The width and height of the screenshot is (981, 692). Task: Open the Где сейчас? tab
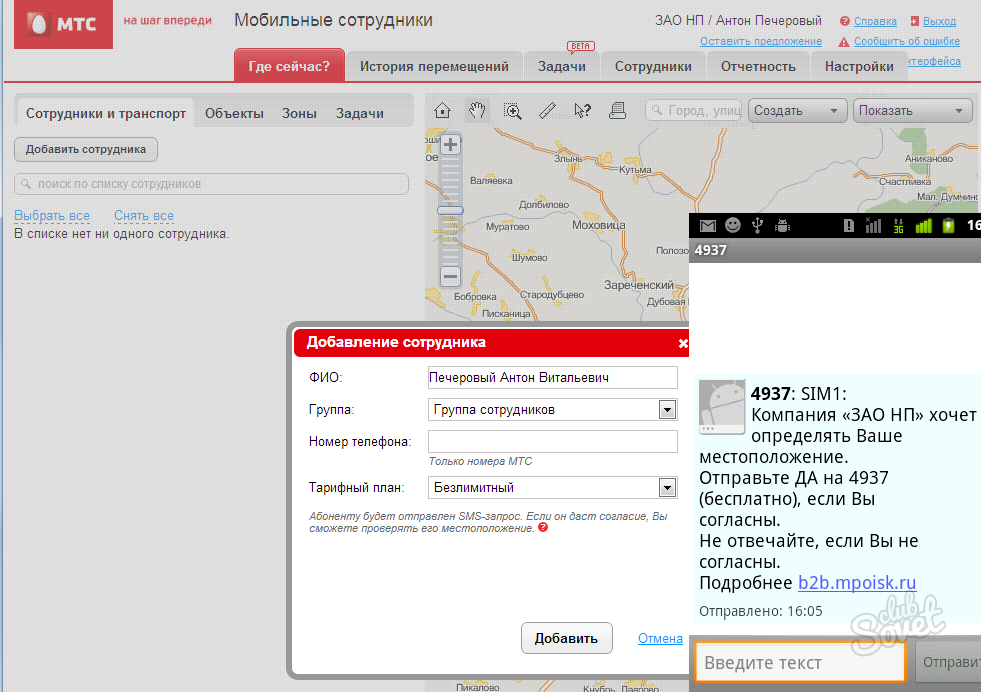click(x=289, y=66)
